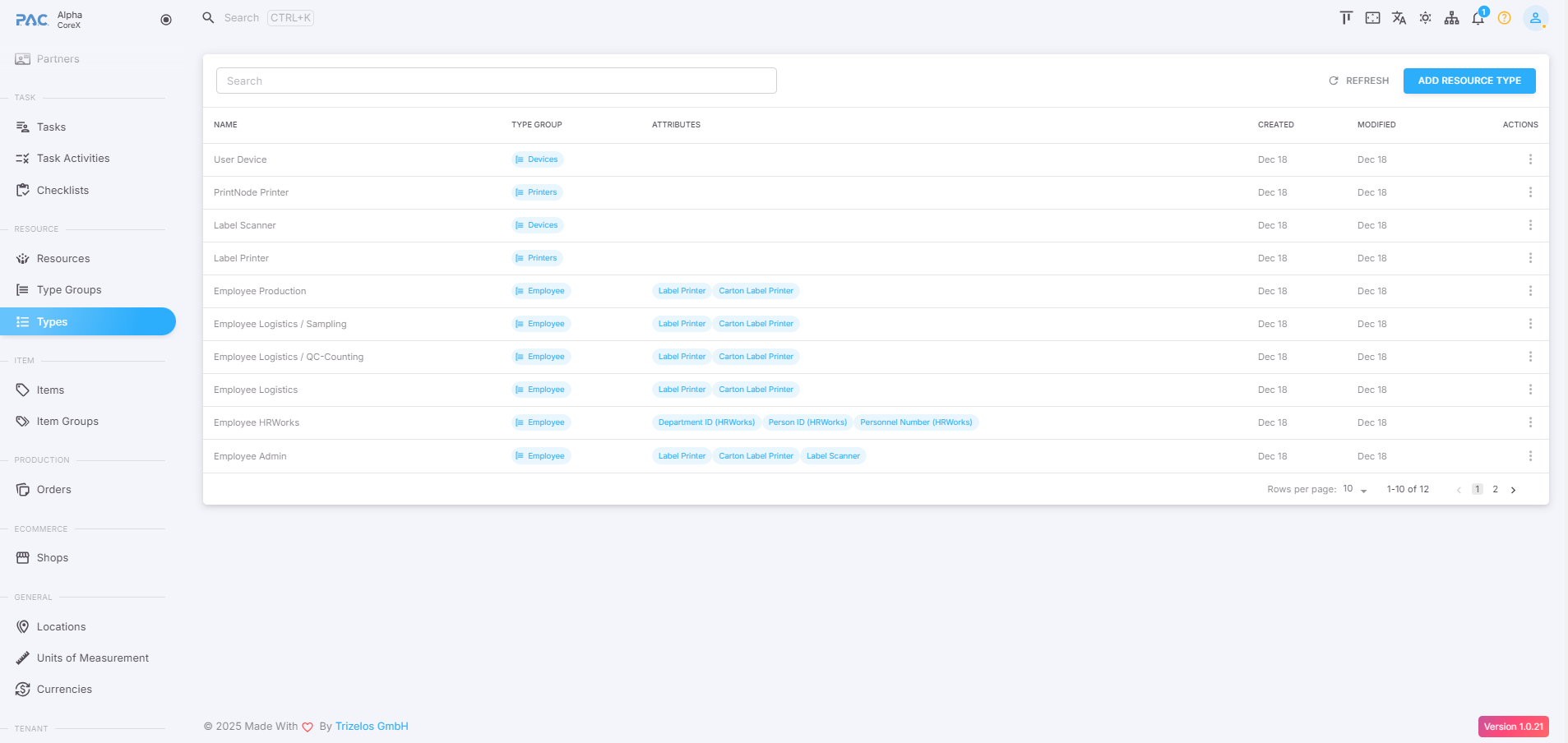
Task: Navigate to Task Activities menu item
Action: click(73, 159)
